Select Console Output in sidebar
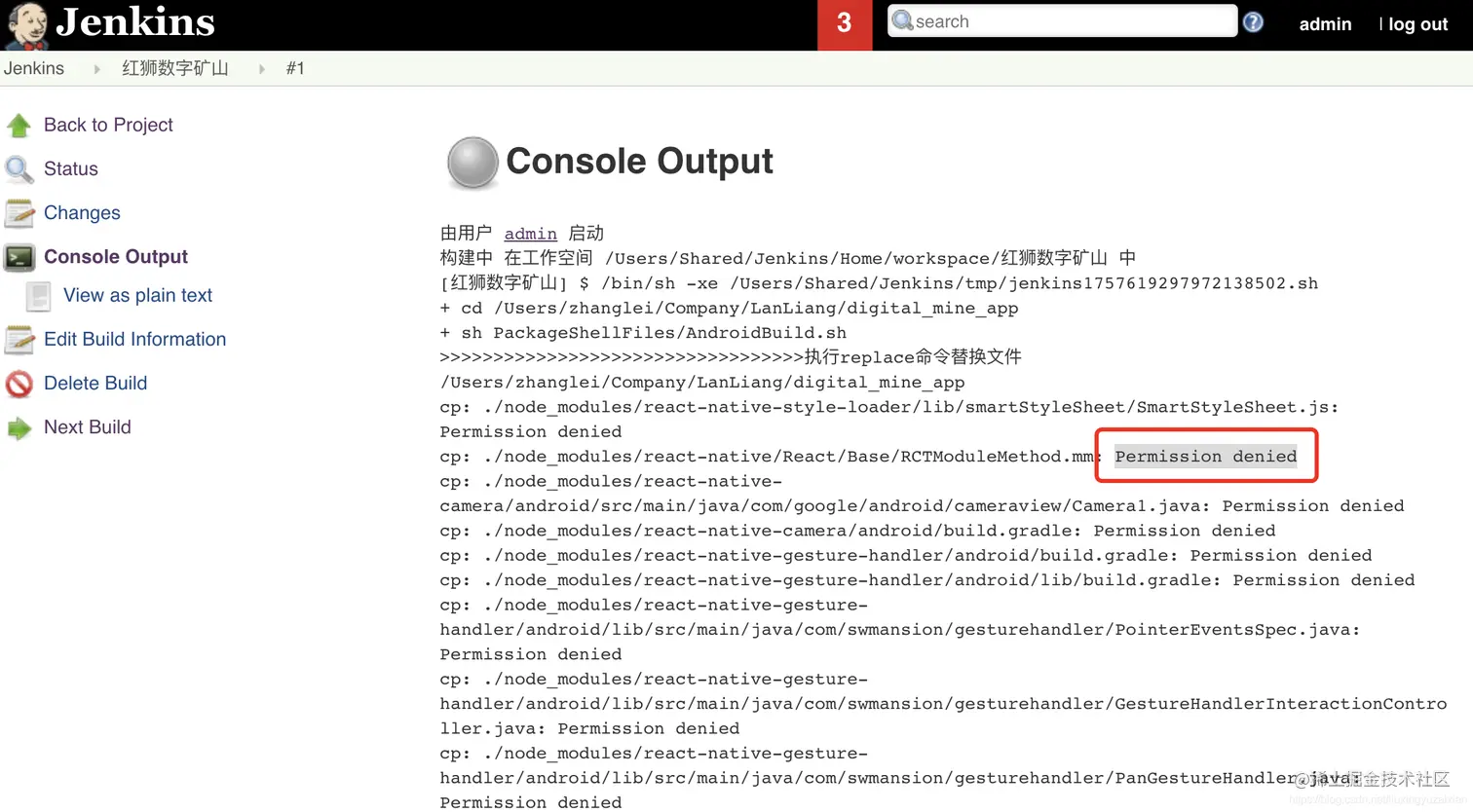The height and width of the screenshot is (812, 1473). (x=116, y=256)
